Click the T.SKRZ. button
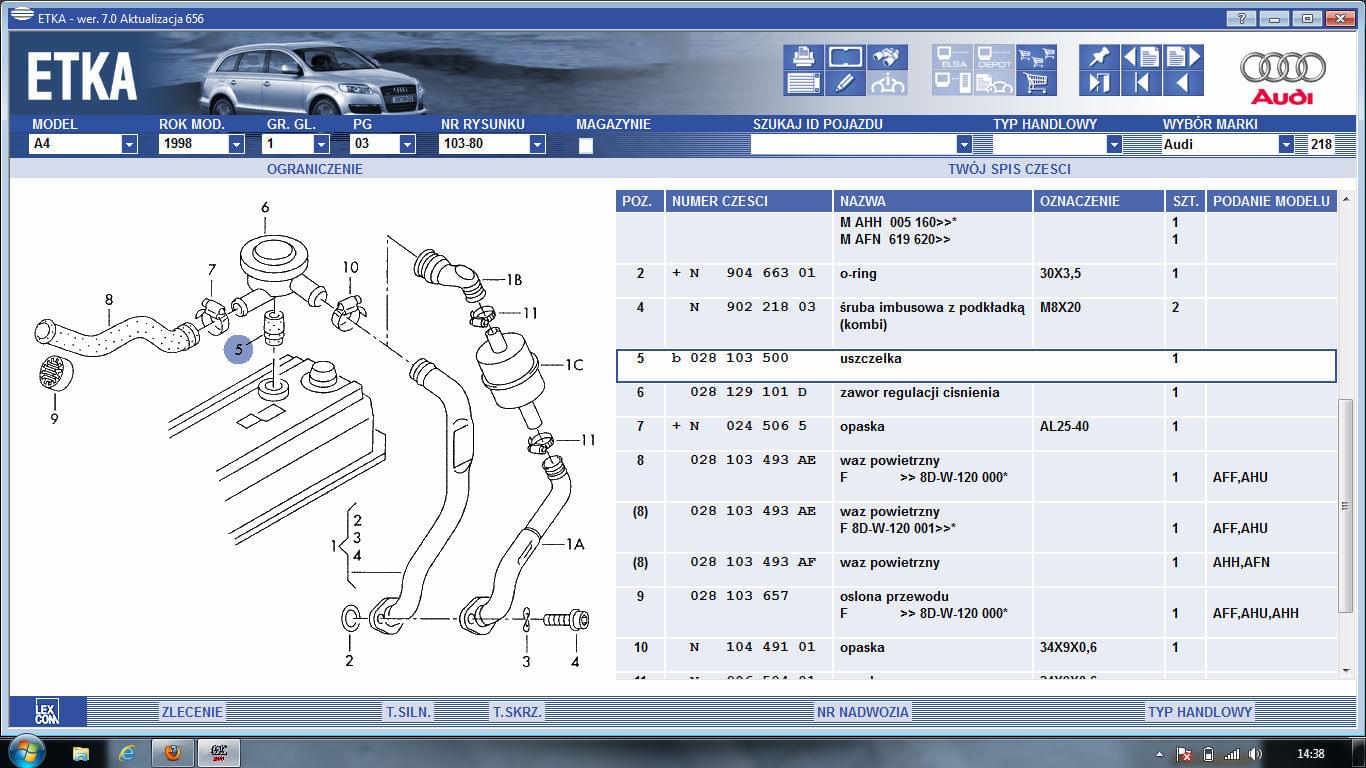This screenshot has width=1366, height=768. pos(517,712)
